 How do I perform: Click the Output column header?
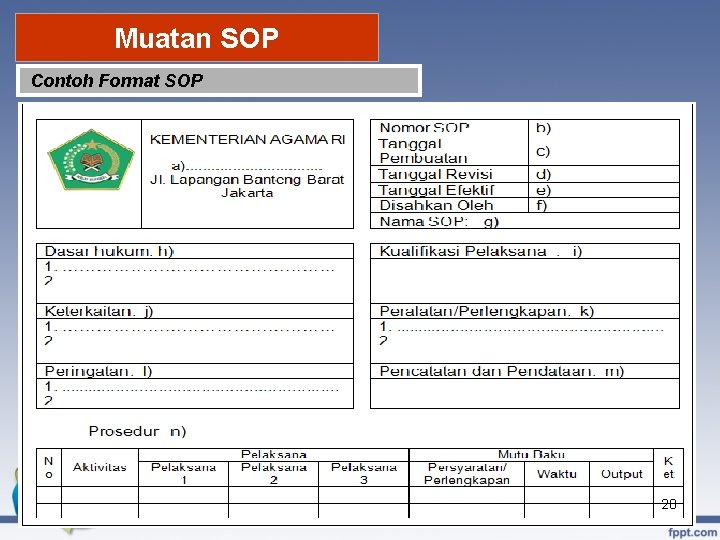click(621, 473)
